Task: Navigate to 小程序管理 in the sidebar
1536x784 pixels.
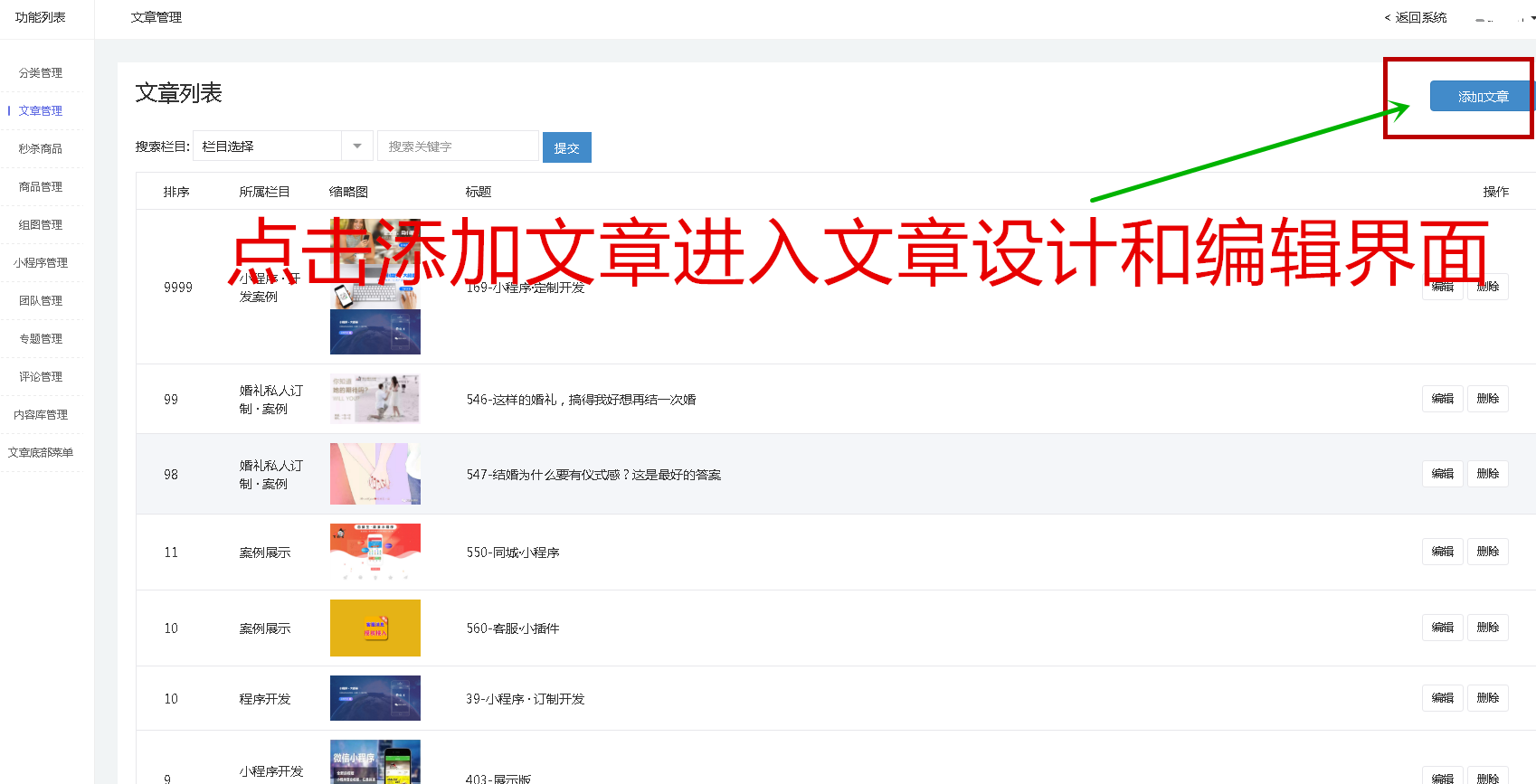Action: (x=41, y=263)
